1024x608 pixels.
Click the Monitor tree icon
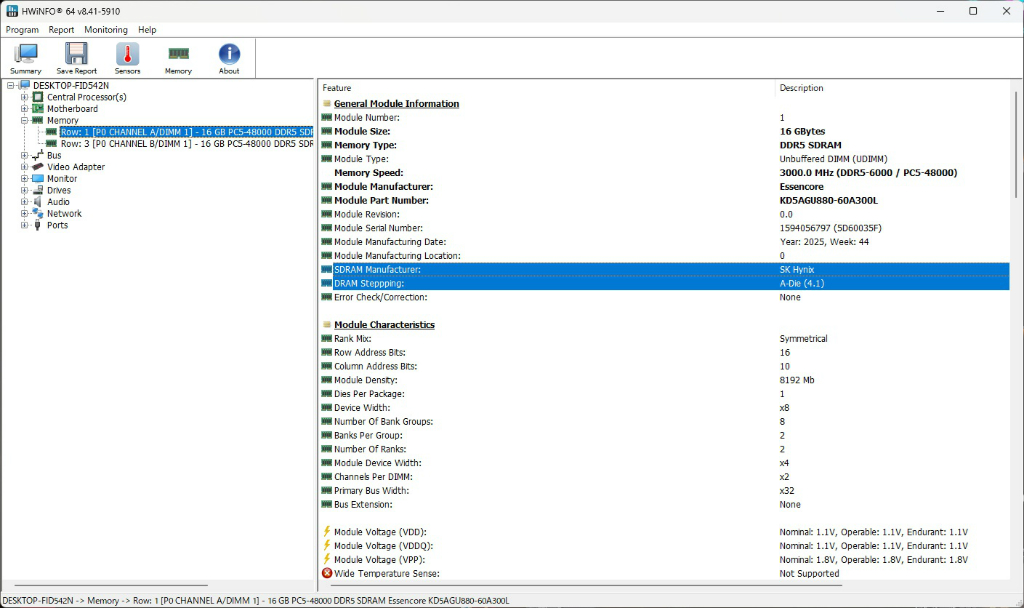38,179
